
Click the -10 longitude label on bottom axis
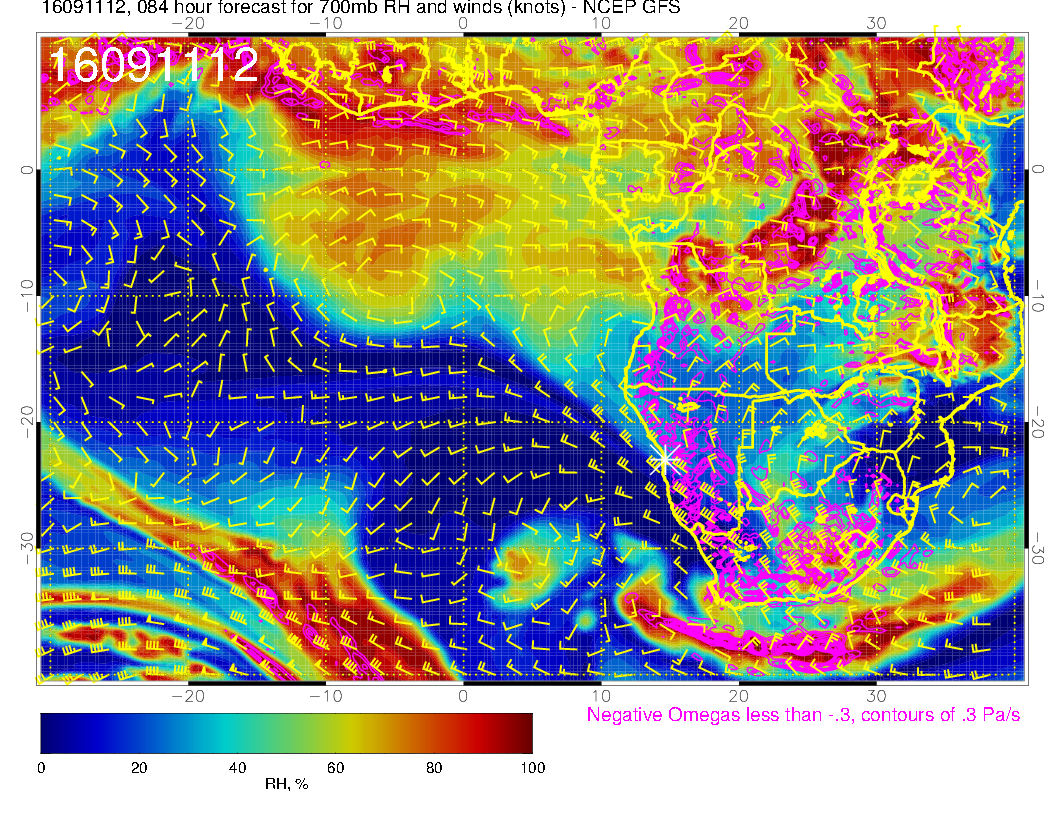325,696
